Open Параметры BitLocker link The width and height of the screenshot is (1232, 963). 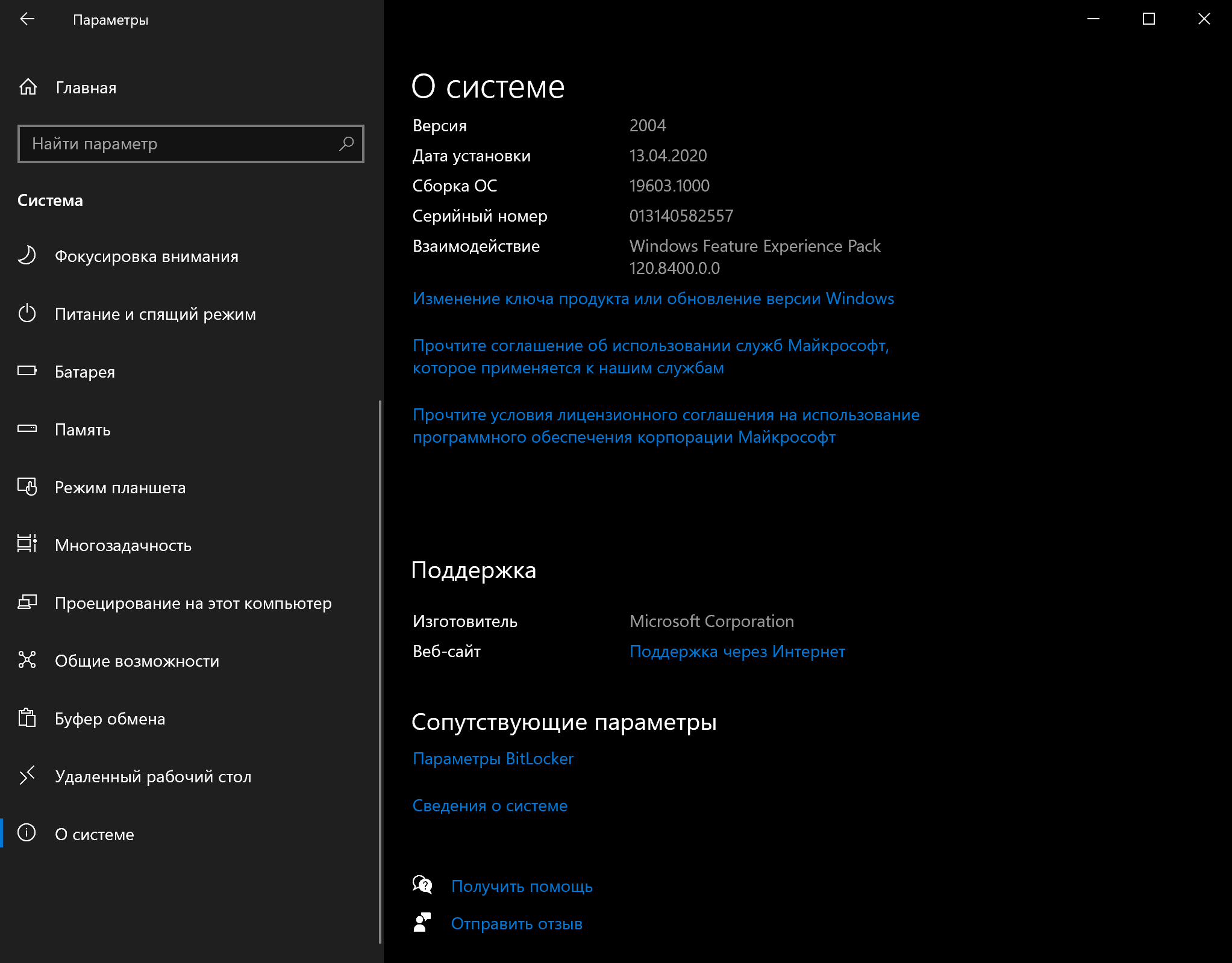pos(493,759)
